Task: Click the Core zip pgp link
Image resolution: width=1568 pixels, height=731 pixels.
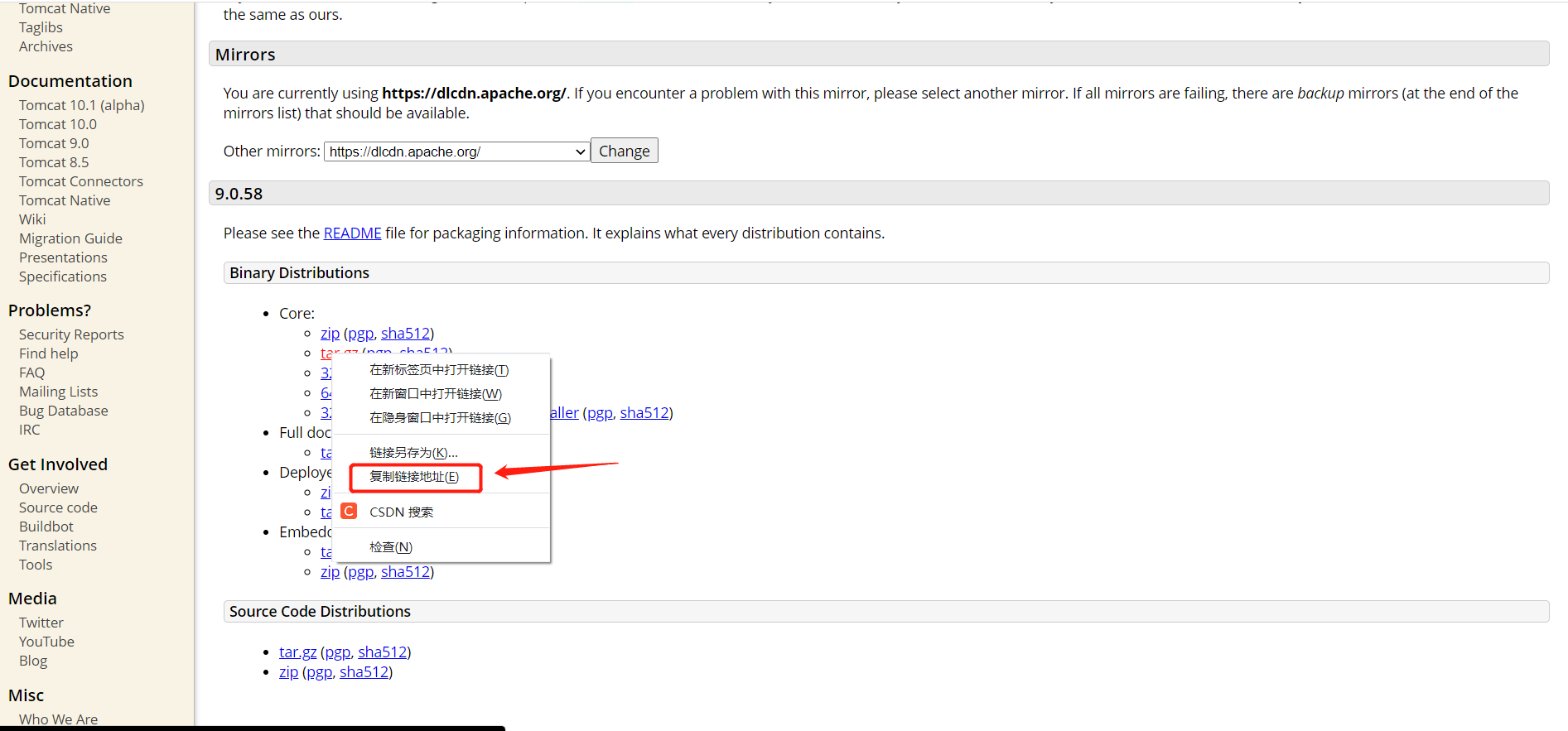Action: pos(360,334)
